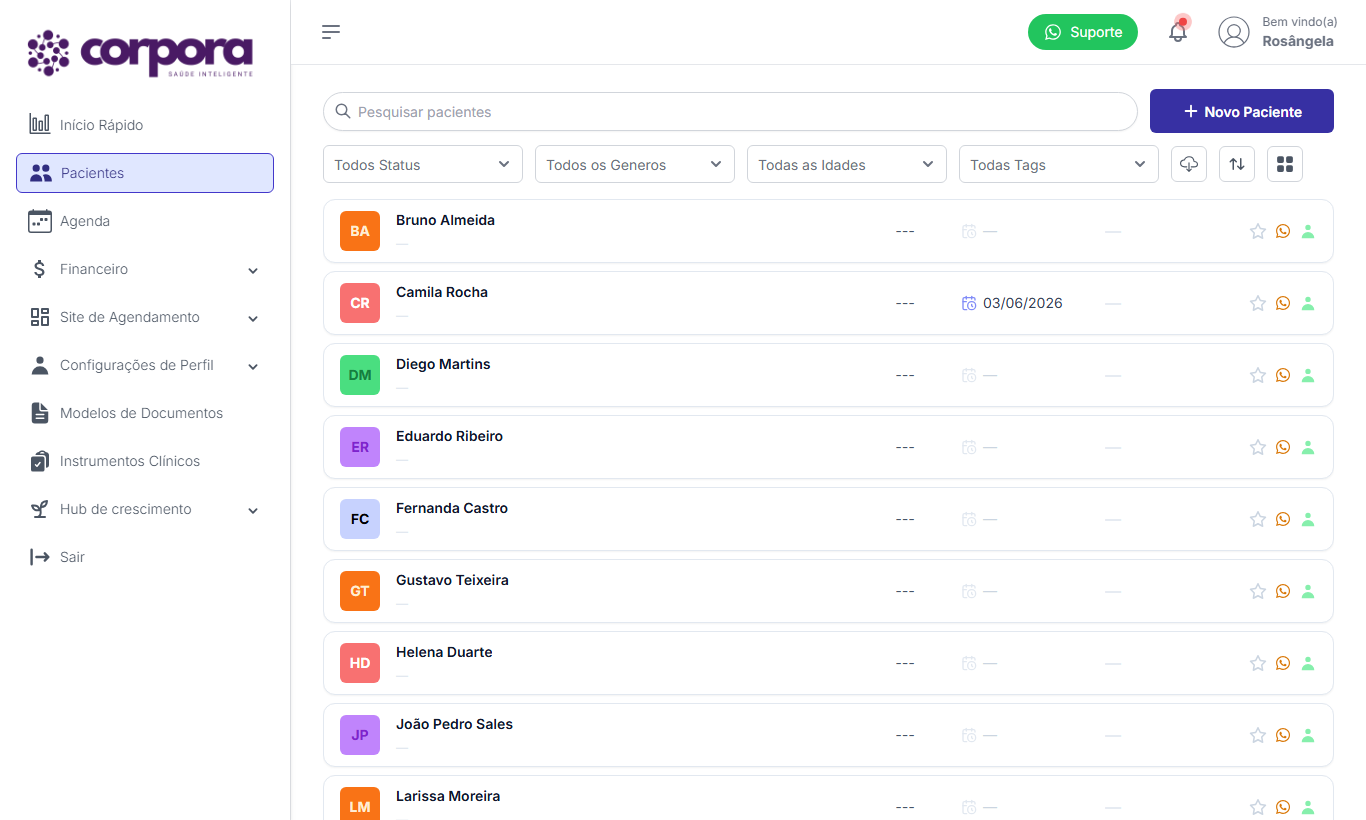This screenshot has width=1366, height=820.
Task: Click the DM avatar of Diego Martins
Action: pyautogui.click(x=360, y=375)
